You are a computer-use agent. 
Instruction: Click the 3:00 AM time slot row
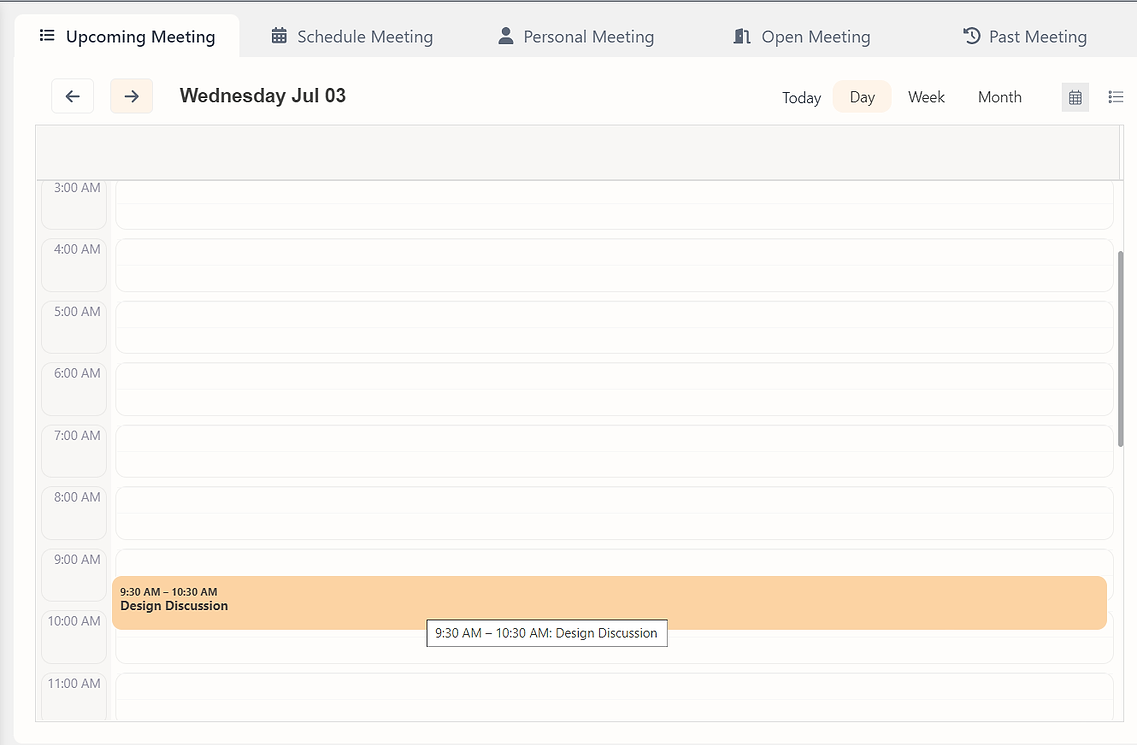[x=614, y=205]
